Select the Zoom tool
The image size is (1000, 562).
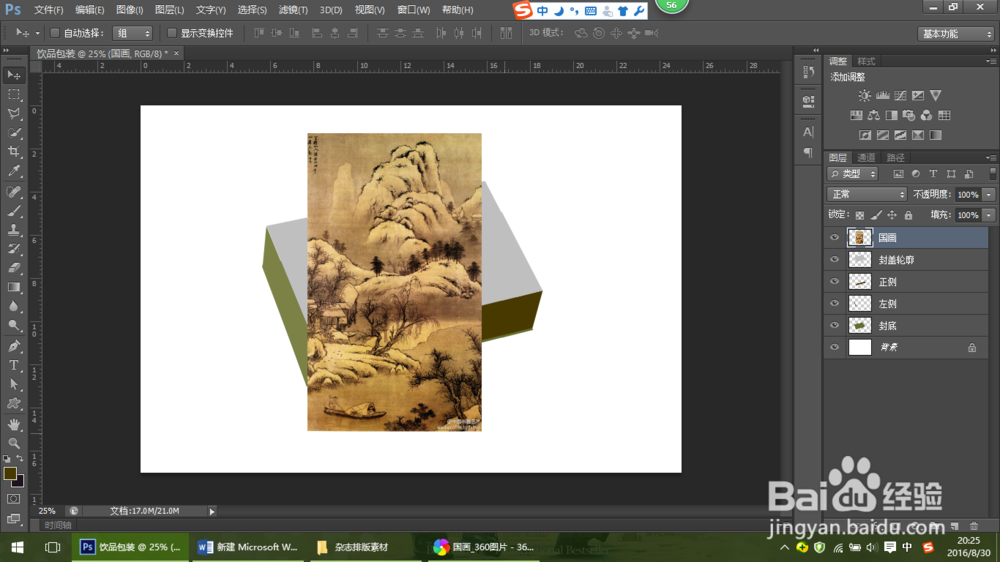(13, 443)
